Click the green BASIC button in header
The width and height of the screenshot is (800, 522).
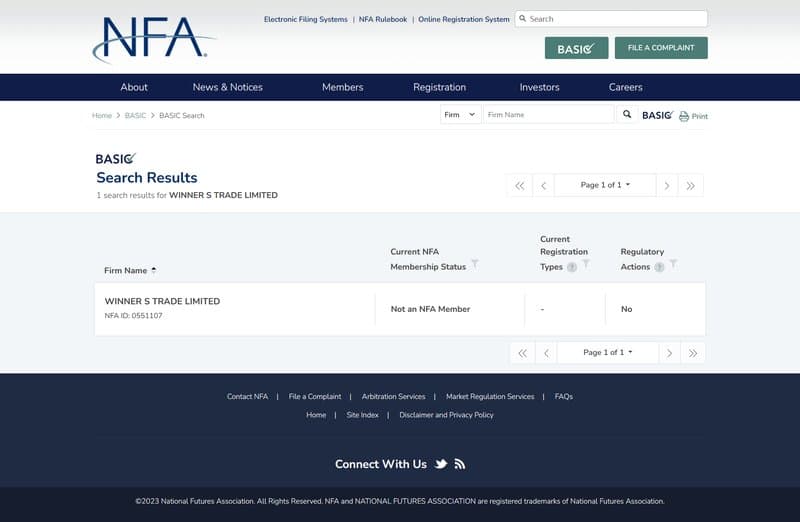[577, 48]
